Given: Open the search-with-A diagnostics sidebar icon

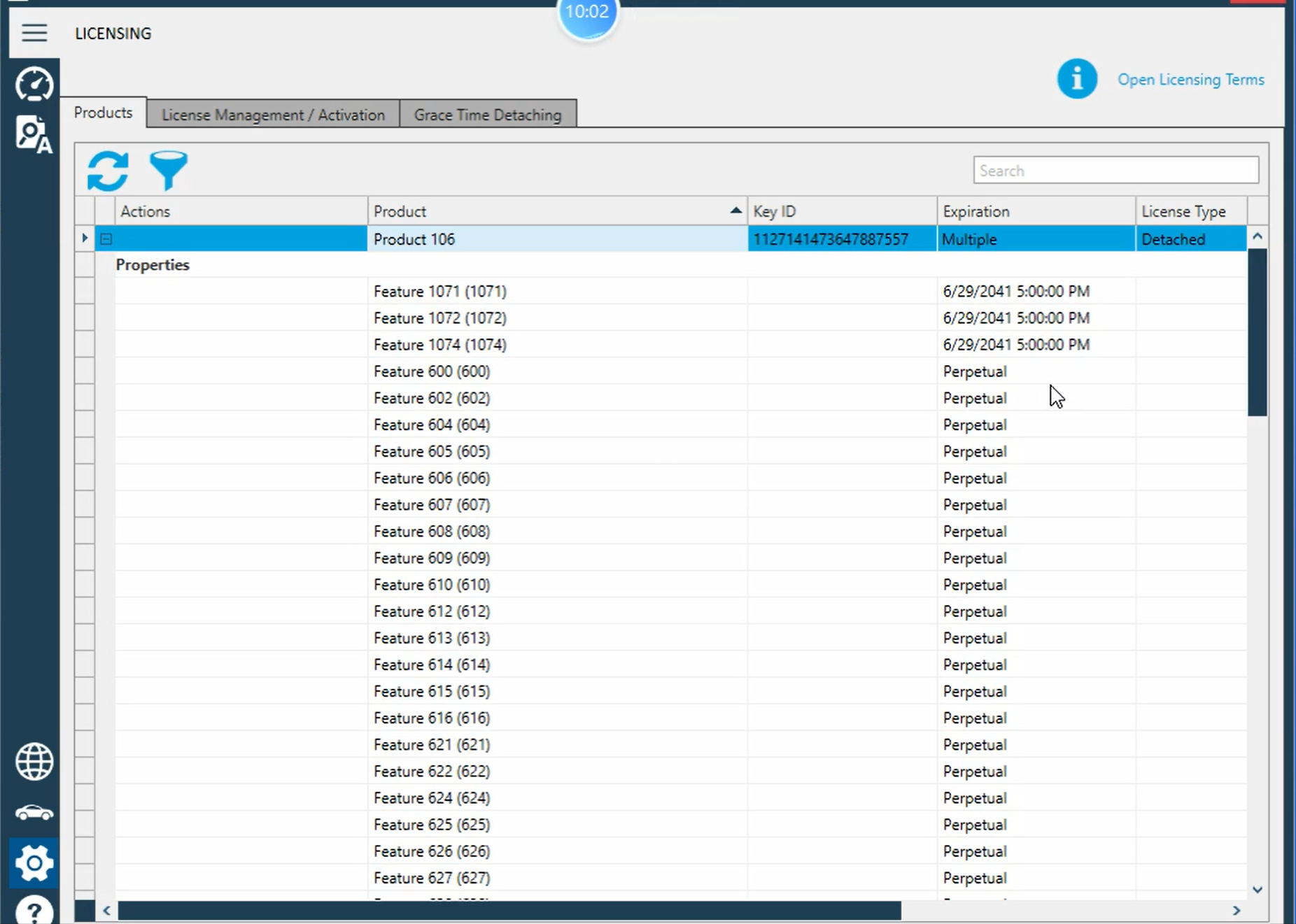Looking at the screenshot, I should click(34, 134).
